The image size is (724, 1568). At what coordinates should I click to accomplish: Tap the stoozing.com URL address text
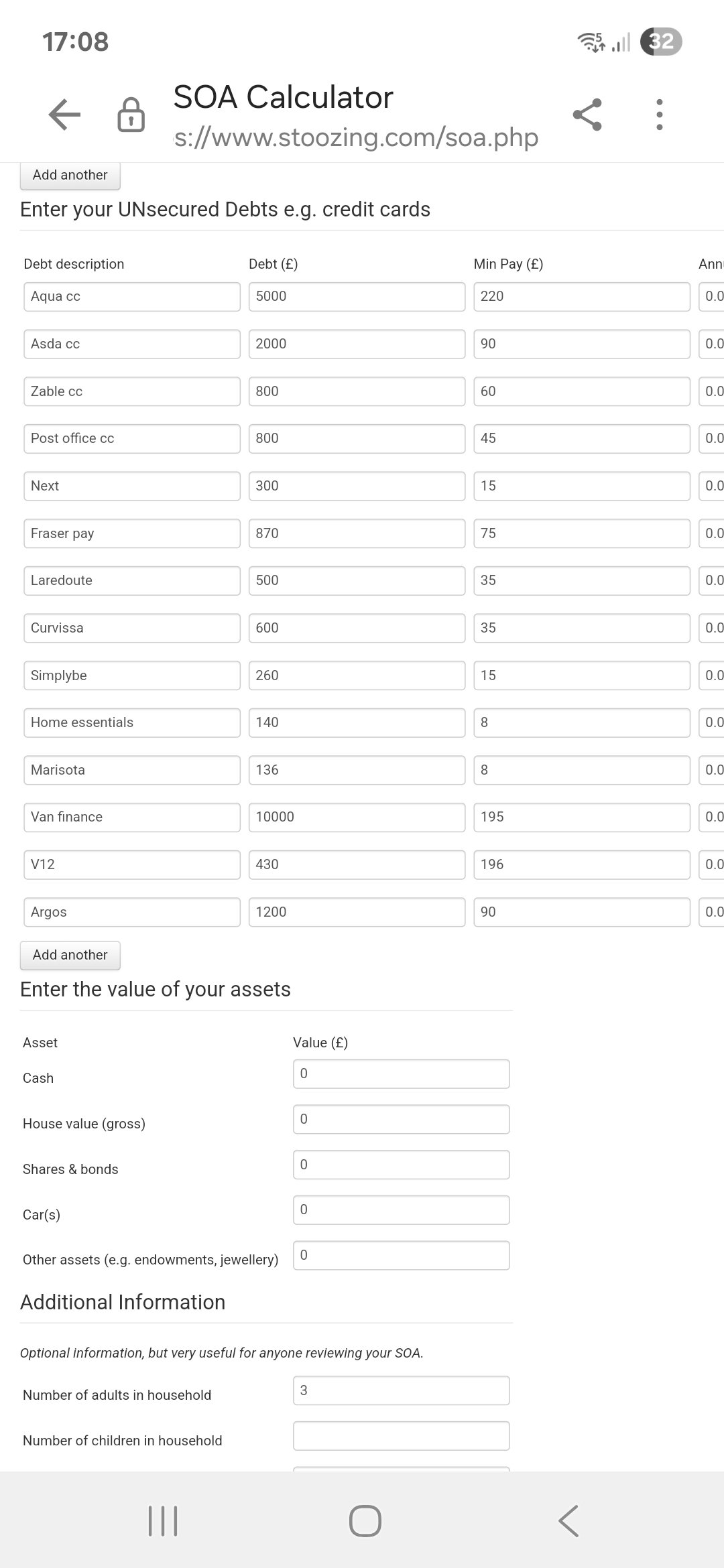[356, 137]
